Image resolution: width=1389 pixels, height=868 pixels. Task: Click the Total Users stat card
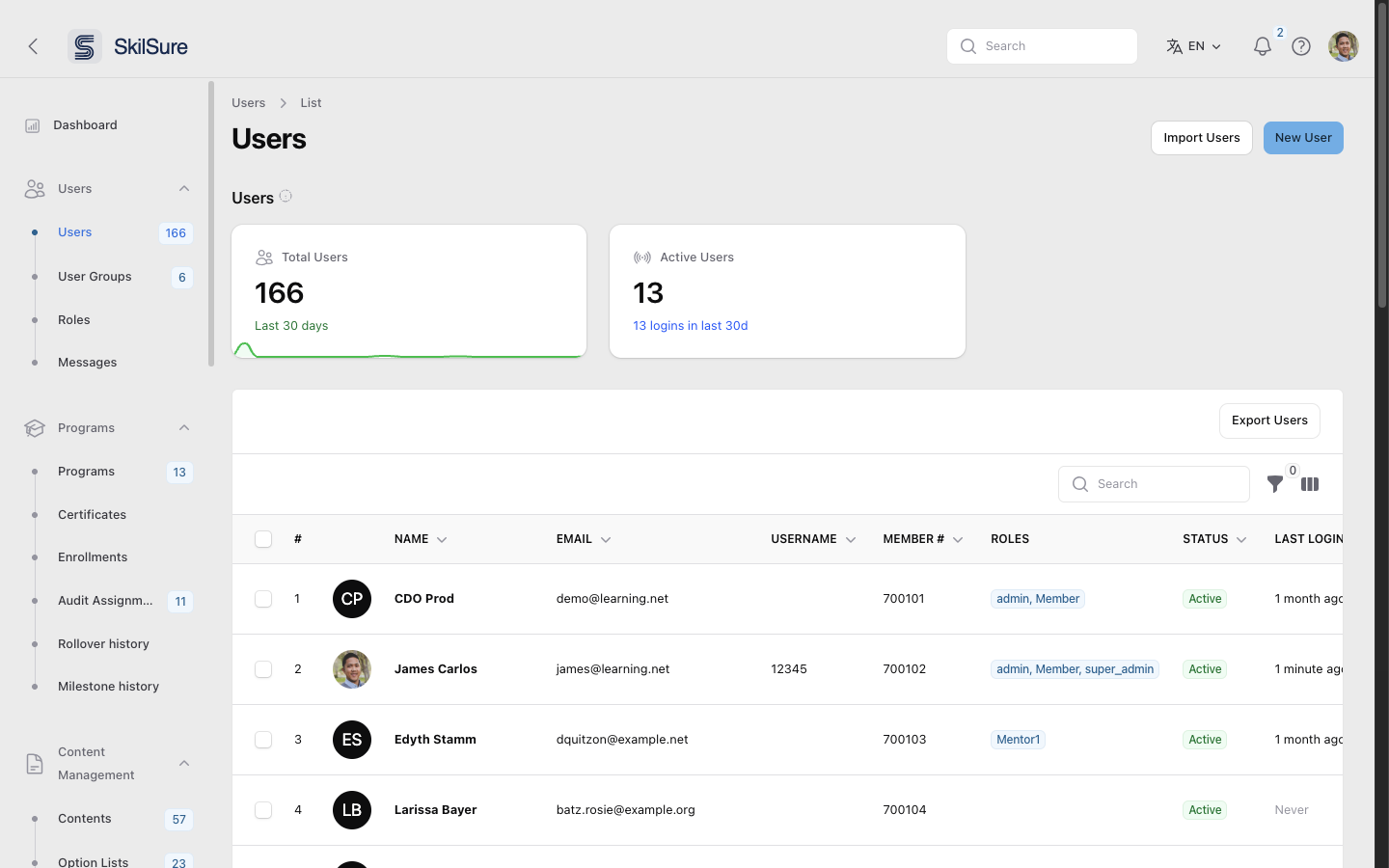[409, 291]
